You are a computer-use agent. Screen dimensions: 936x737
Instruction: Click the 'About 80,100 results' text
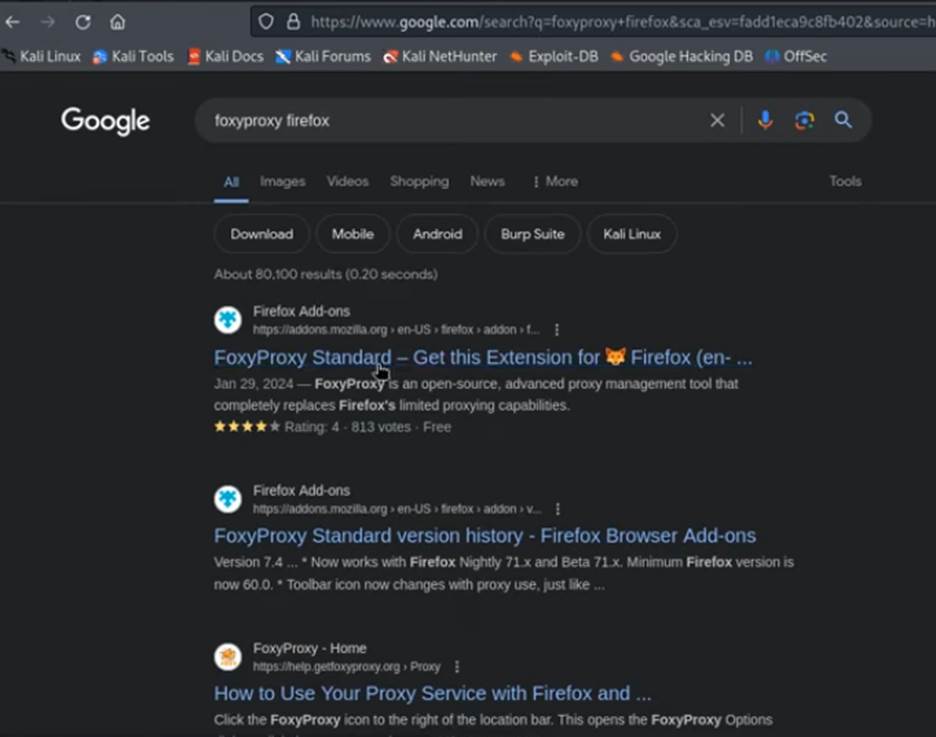(x=326, y=275)
